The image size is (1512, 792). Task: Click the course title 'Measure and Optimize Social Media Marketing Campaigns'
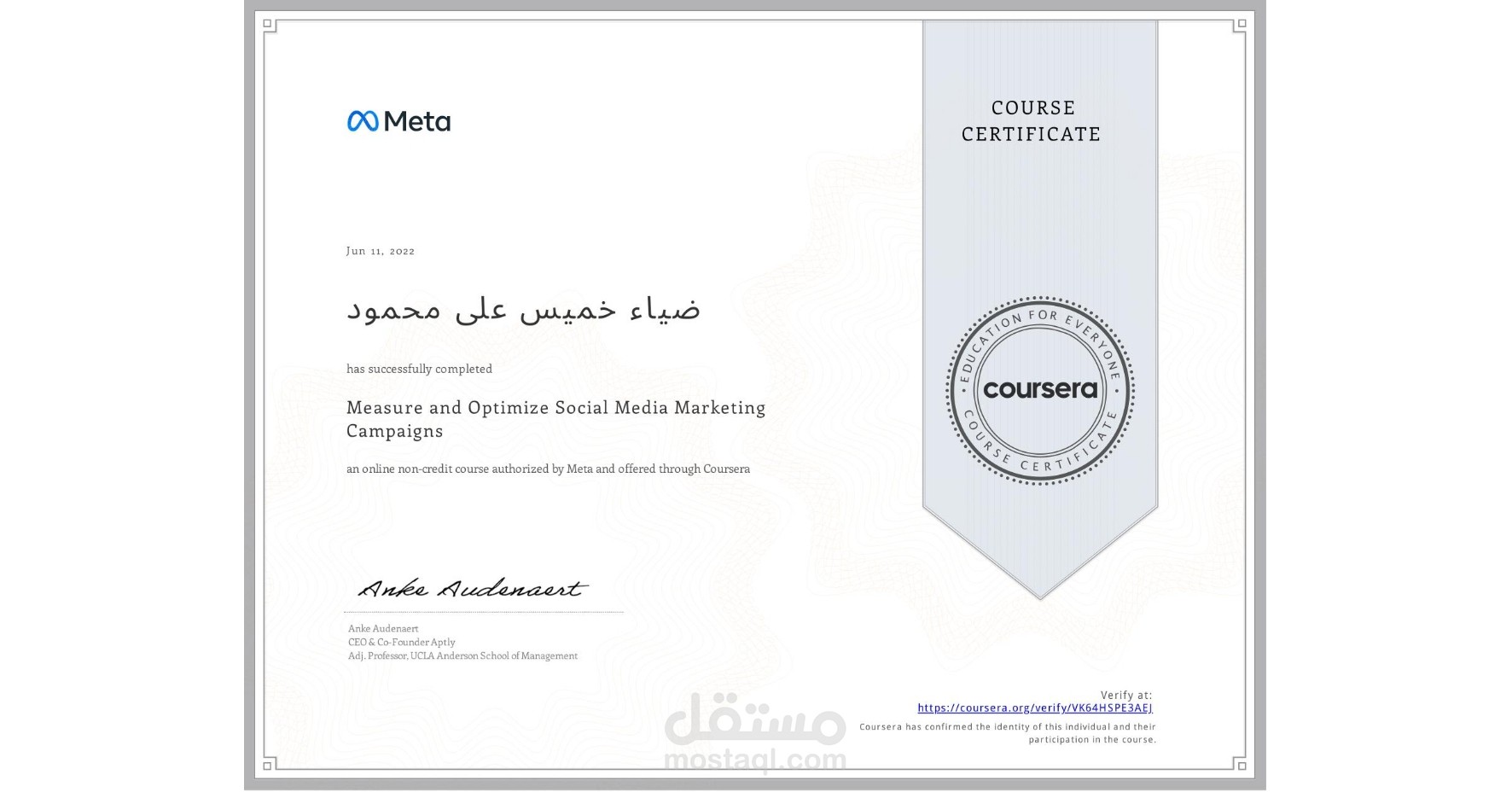(x=556, y=418)
